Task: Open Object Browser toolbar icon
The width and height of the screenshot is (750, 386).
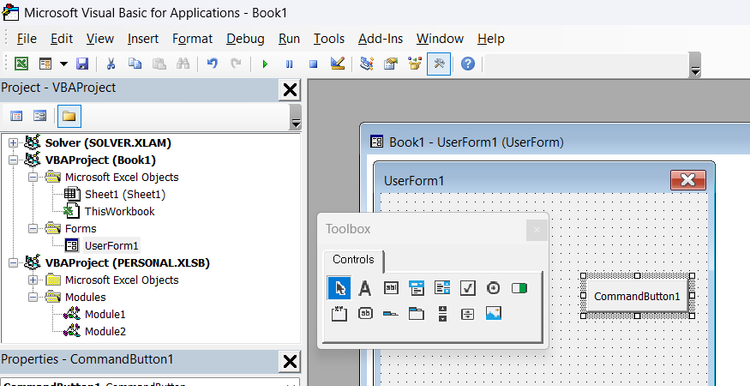Action: point(415,64)
